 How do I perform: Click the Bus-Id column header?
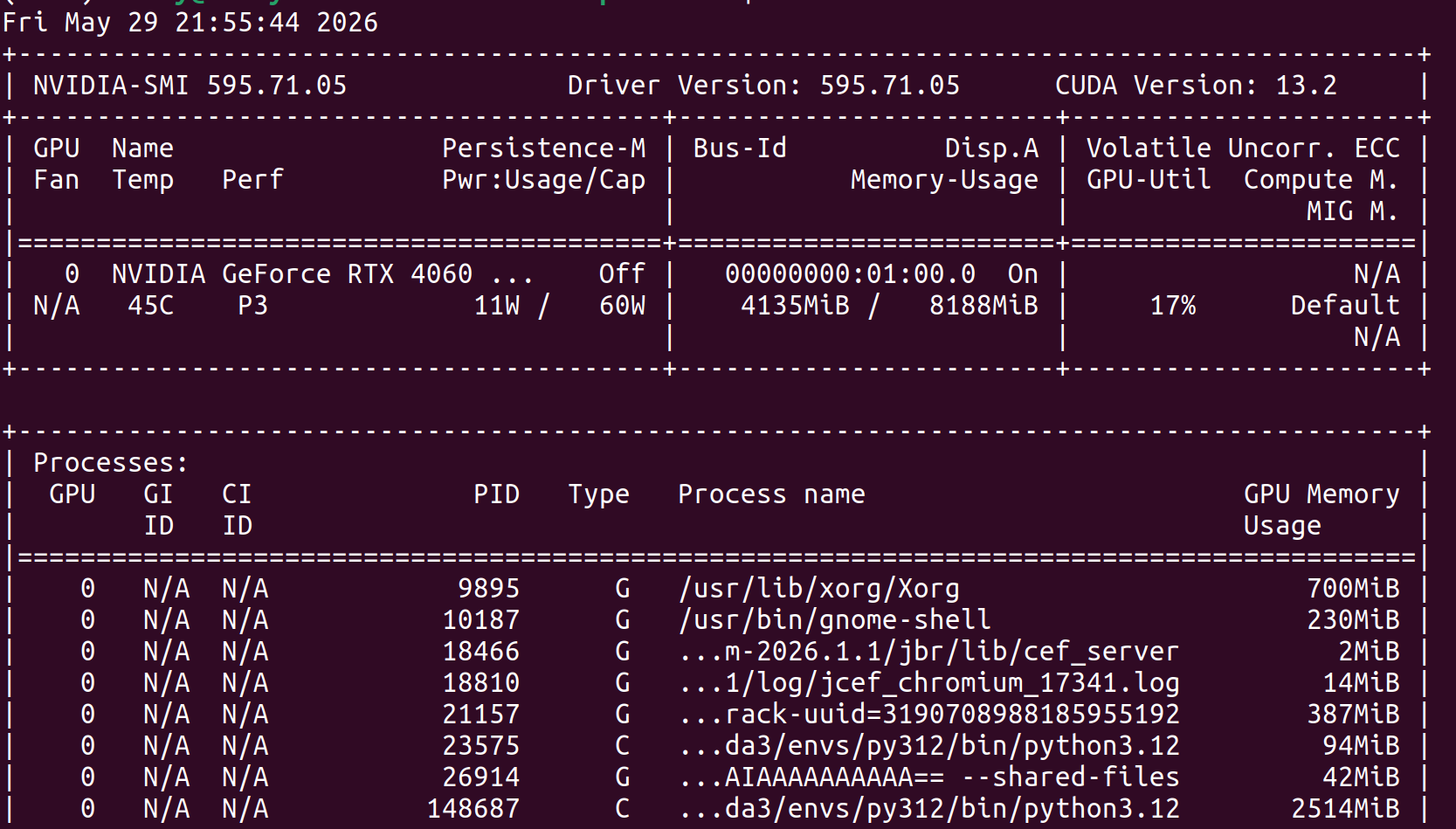pos(740,149)
